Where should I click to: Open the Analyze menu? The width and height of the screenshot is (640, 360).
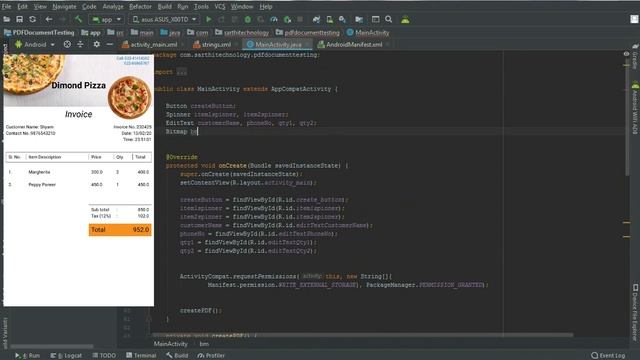(x=113, y=7)
